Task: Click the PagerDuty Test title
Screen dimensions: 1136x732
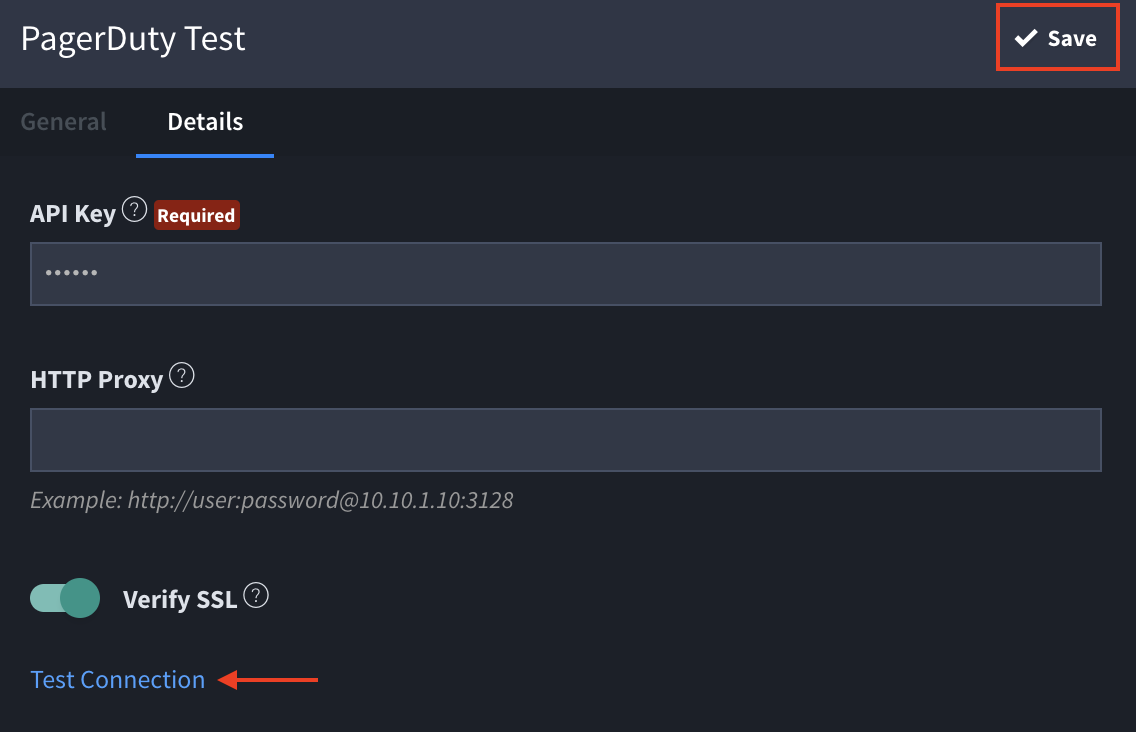Action: [x=133, y=39]
